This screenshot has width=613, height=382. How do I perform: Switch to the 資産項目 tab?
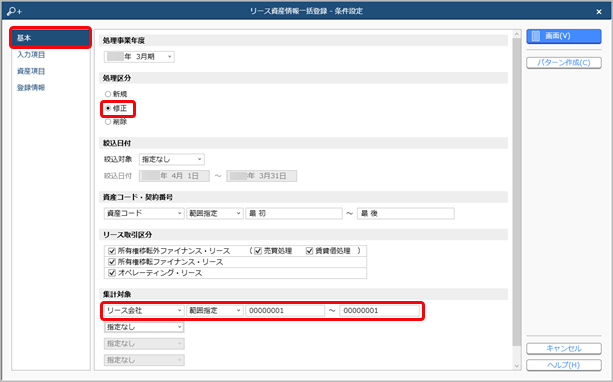[x=31, y=71]
